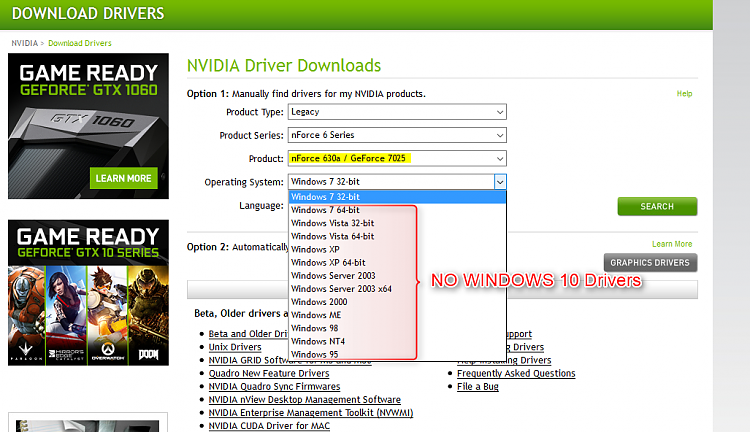Click the Download Drivers breadcrumb
The width and height of the screenshot is (750, 432).
pyautogui.click(x=80, y=43)
